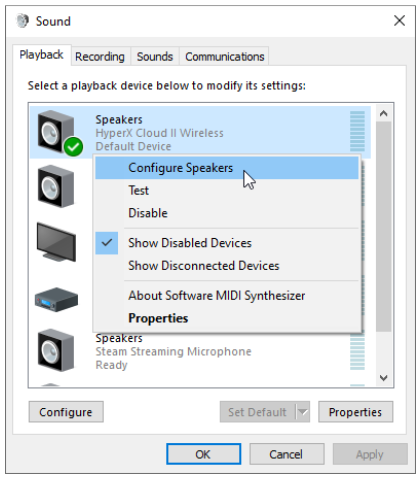Click the device list scroll up arrow
Screen dimensions: 419x479
(383, 114)
